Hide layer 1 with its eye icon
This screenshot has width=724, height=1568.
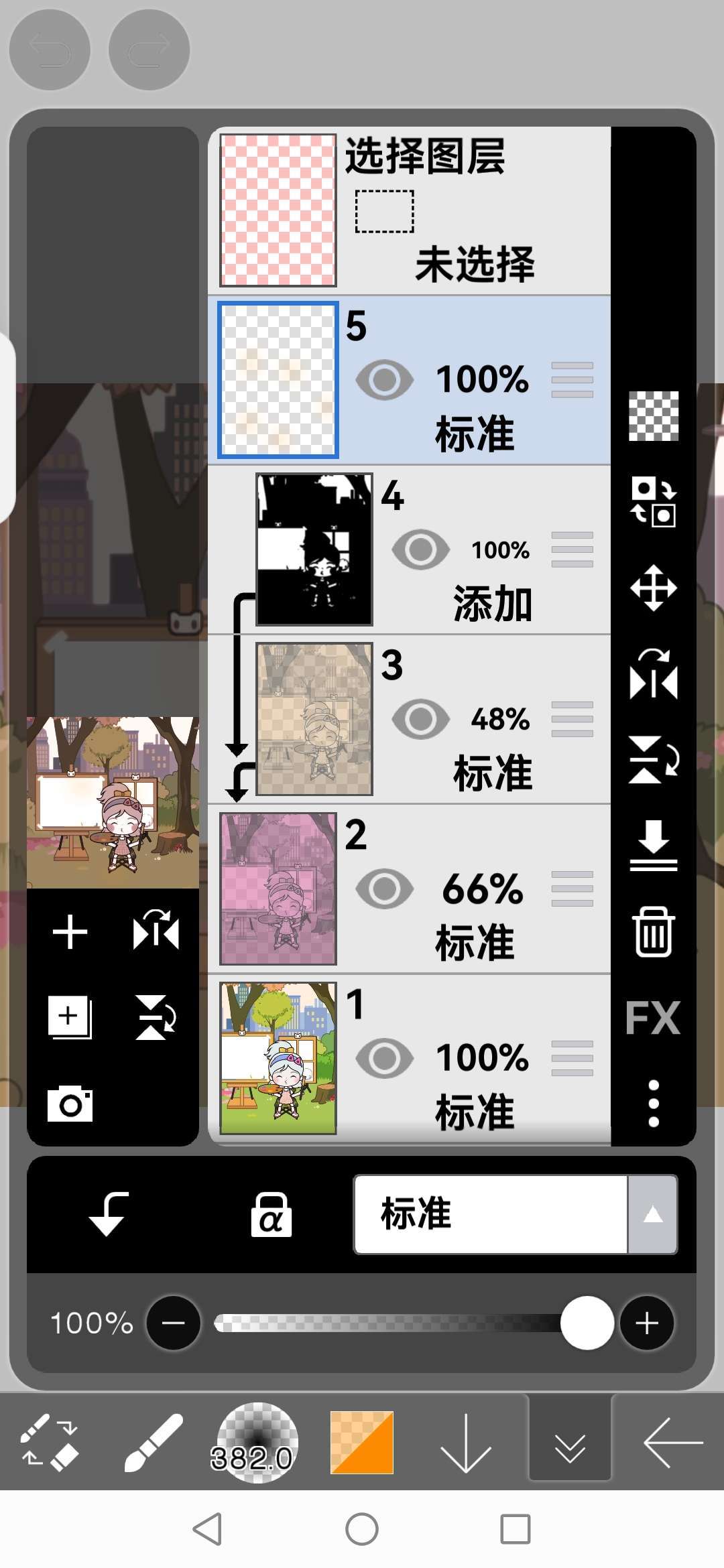point(384,1058)
